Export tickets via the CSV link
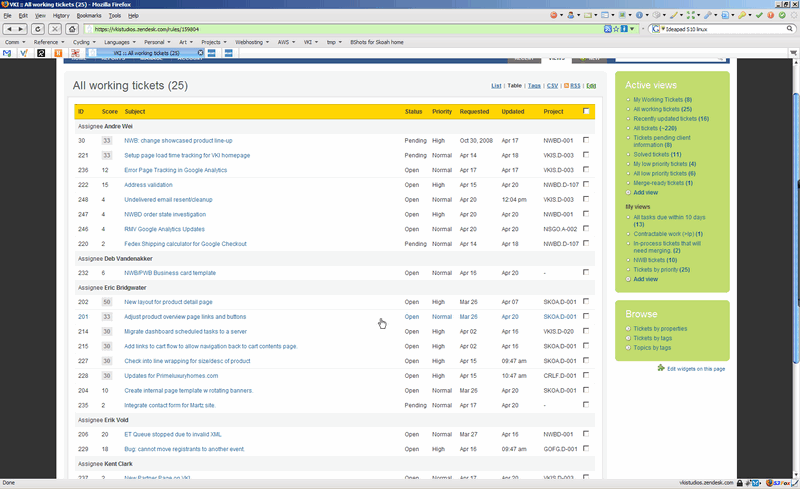 click(x=553, y=86)
